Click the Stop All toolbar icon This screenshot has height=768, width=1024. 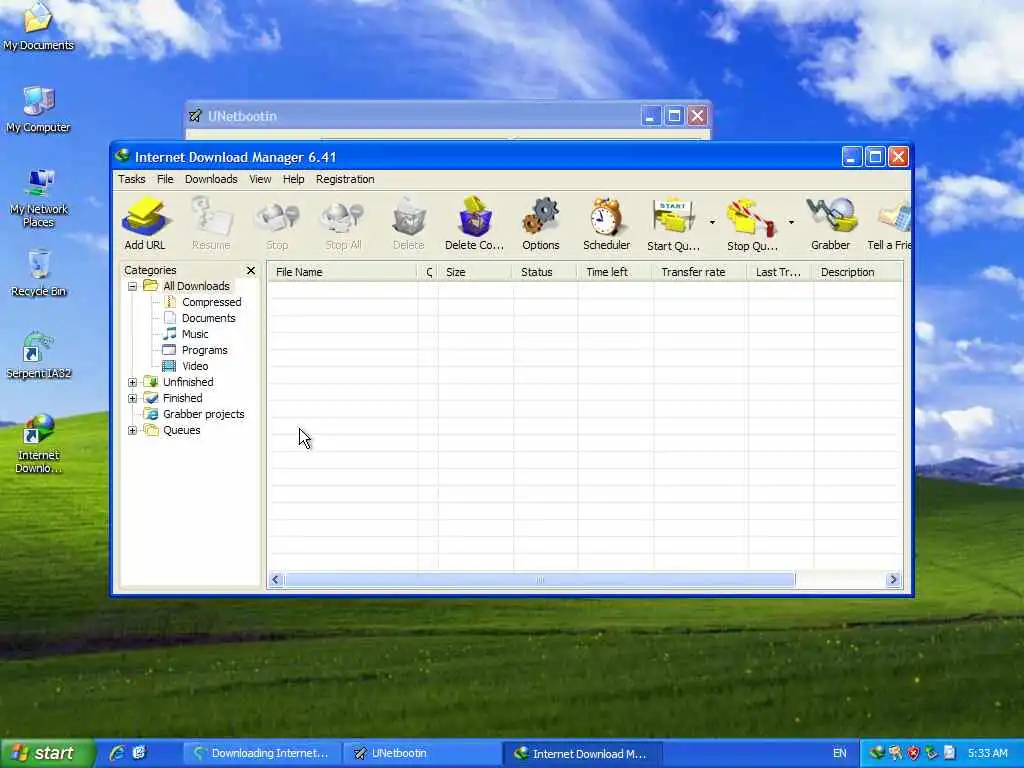(343, 224)
